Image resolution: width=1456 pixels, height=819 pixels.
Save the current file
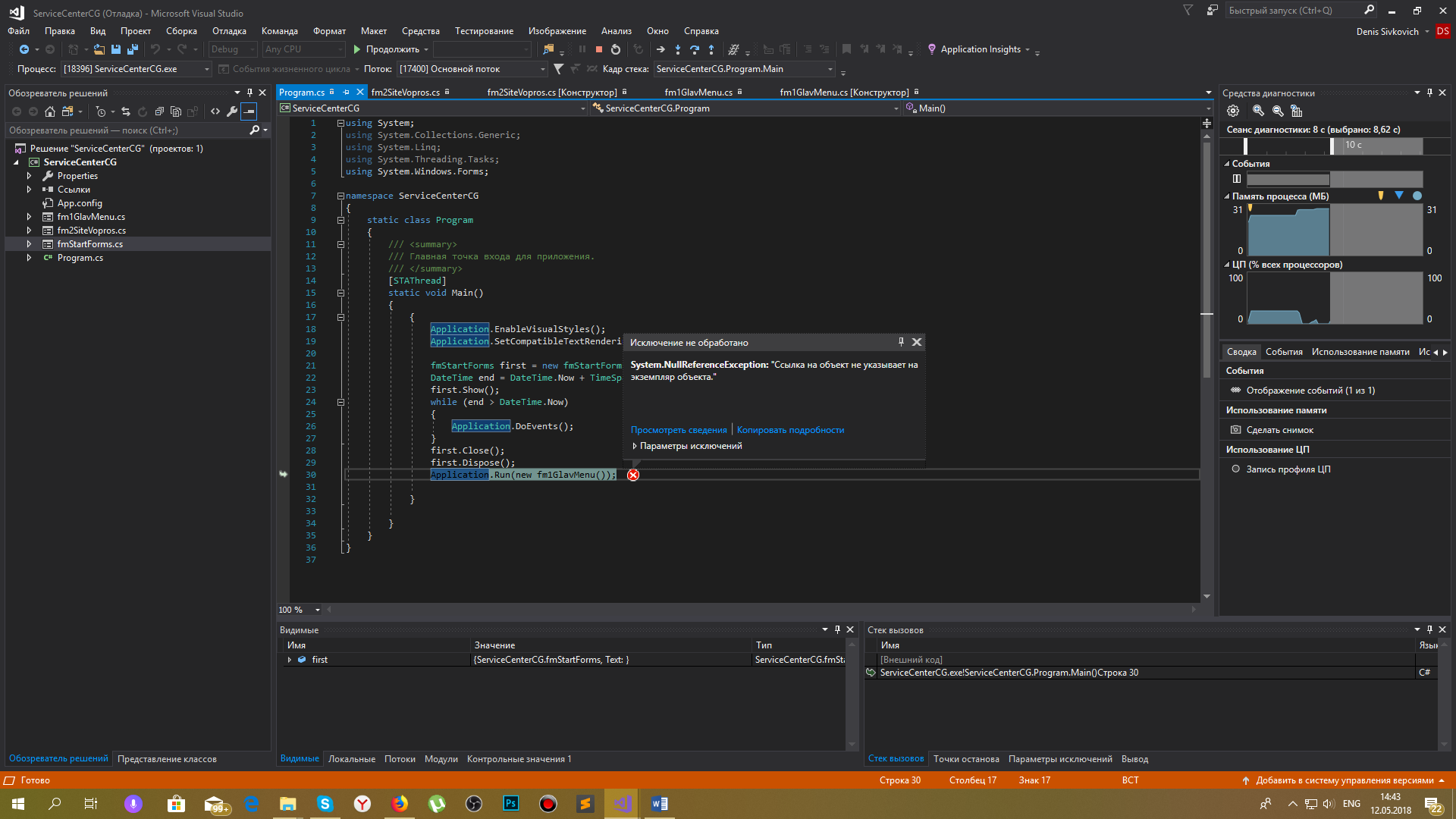[x=116, y=49]
